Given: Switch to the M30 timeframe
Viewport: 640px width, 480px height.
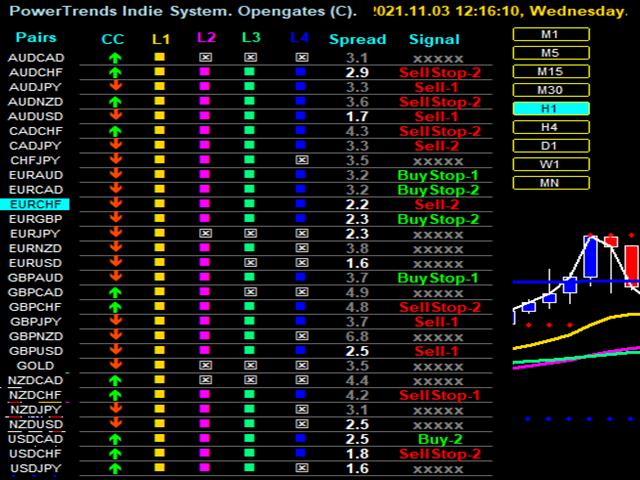Looking at the screenshot, I should click(551, 90).
